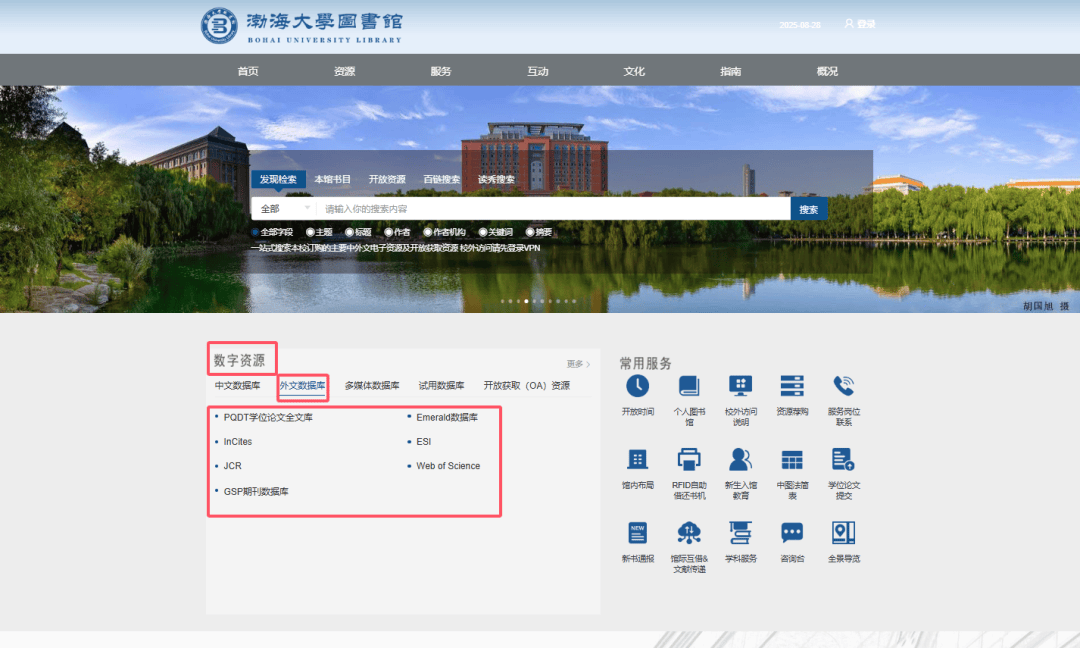
Task: Open 个人图书馆 book icon
Action: click(689, 386)
